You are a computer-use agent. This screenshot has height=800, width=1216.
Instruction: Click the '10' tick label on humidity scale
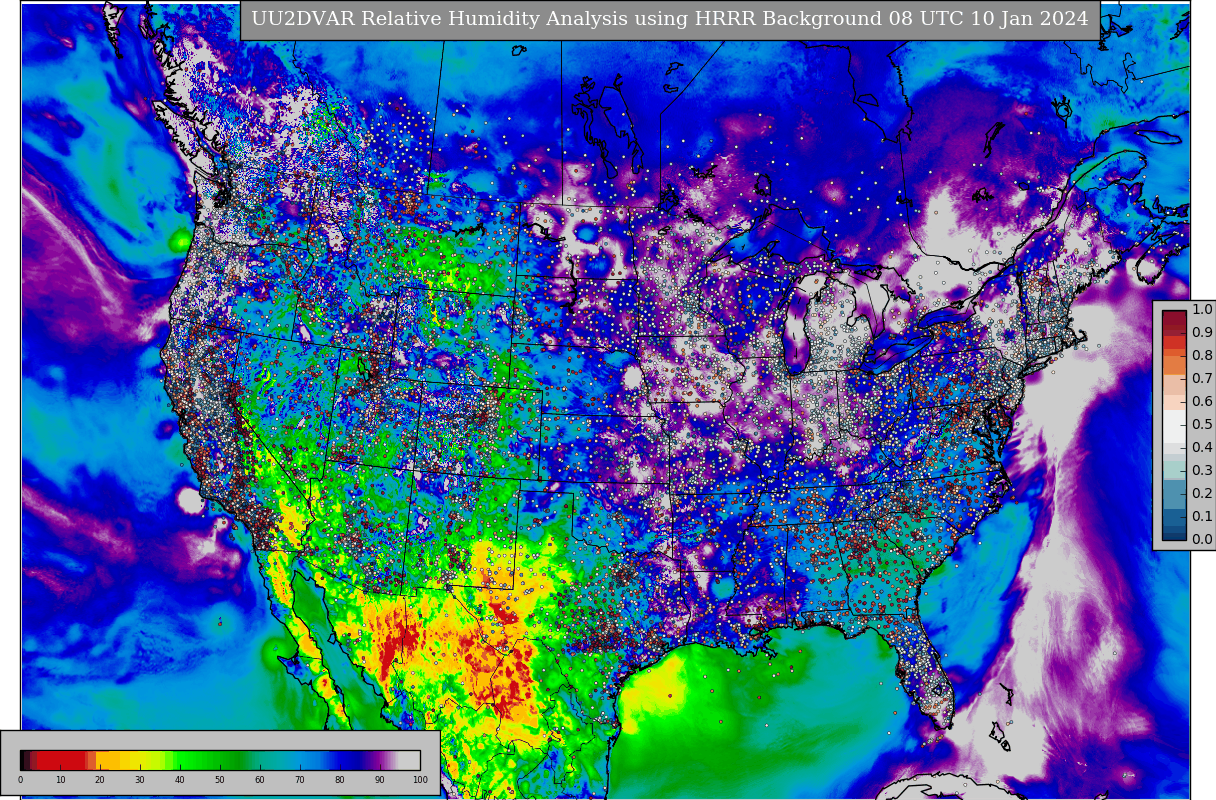coord(60,779)
